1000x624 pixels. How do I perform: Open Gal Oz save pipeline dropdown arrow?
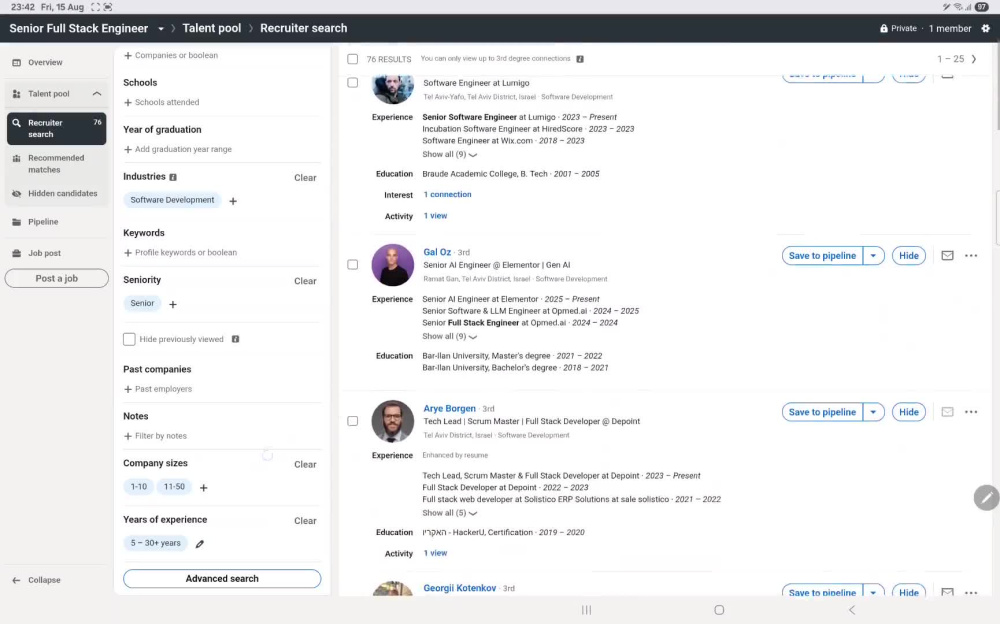click(873, 256)
